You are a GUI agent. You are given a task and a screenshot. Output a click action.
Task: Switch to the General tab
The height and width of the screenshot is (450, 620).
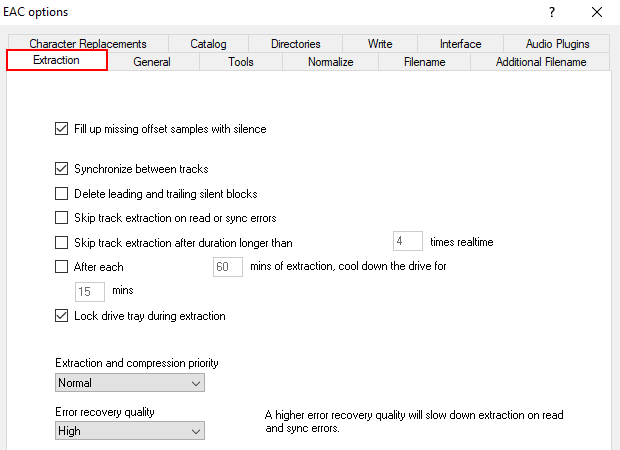pos(152,62)
